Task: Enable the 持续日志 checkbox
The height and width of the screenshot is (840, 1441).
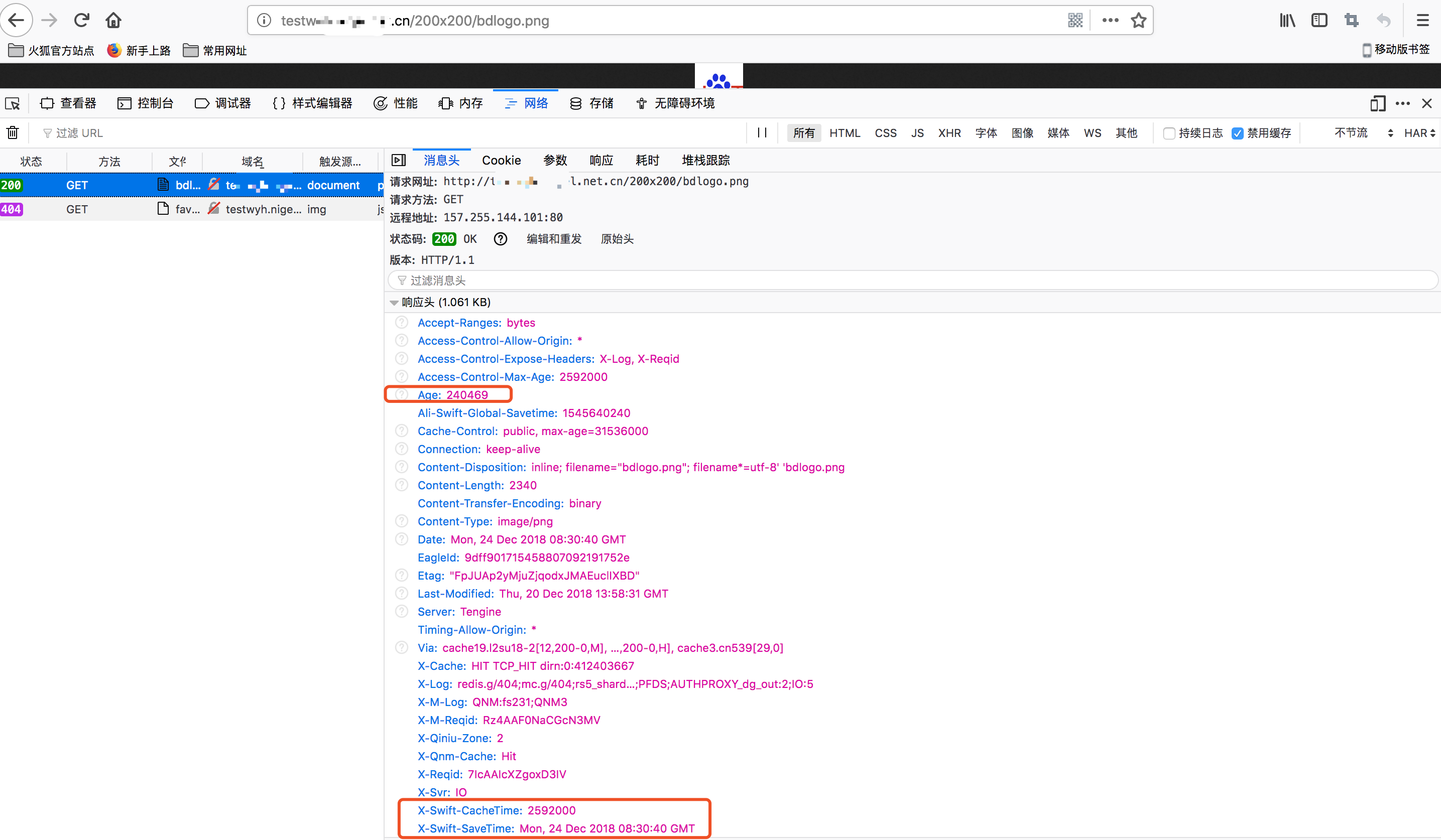Action: tap(1169, 133)
